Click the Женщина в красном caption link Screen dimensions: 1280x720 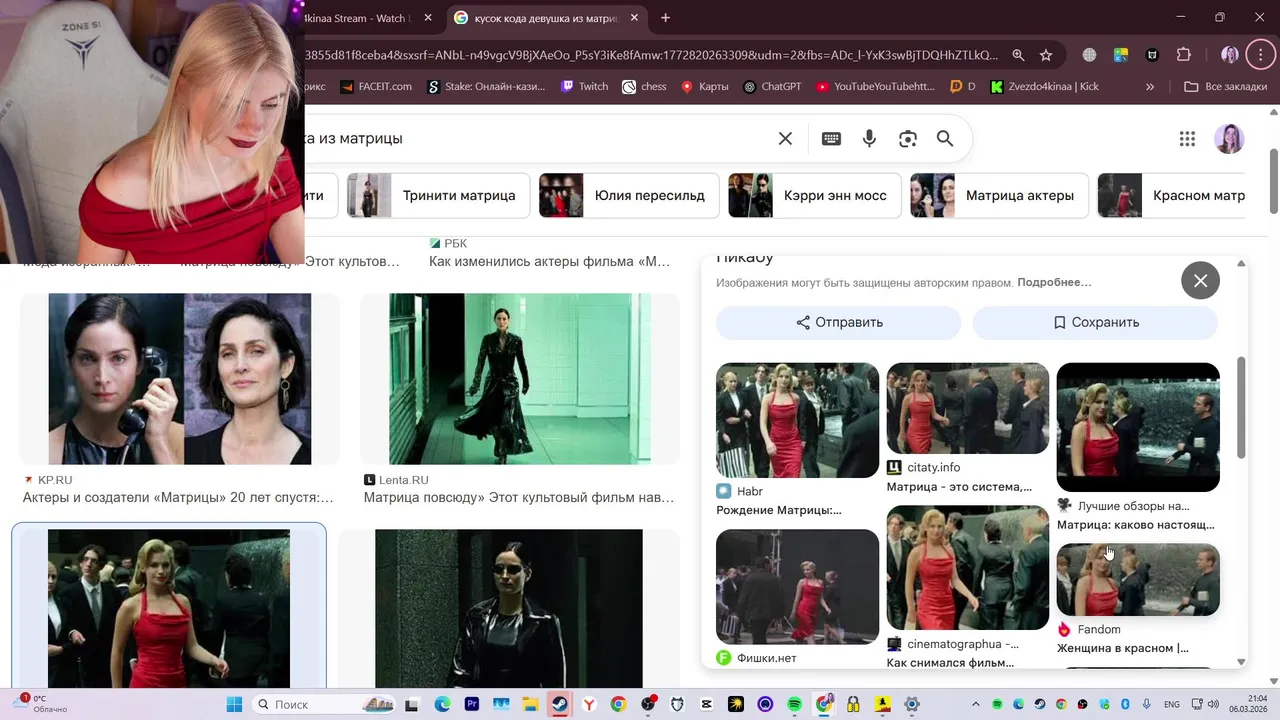[x=1123, y=648]
